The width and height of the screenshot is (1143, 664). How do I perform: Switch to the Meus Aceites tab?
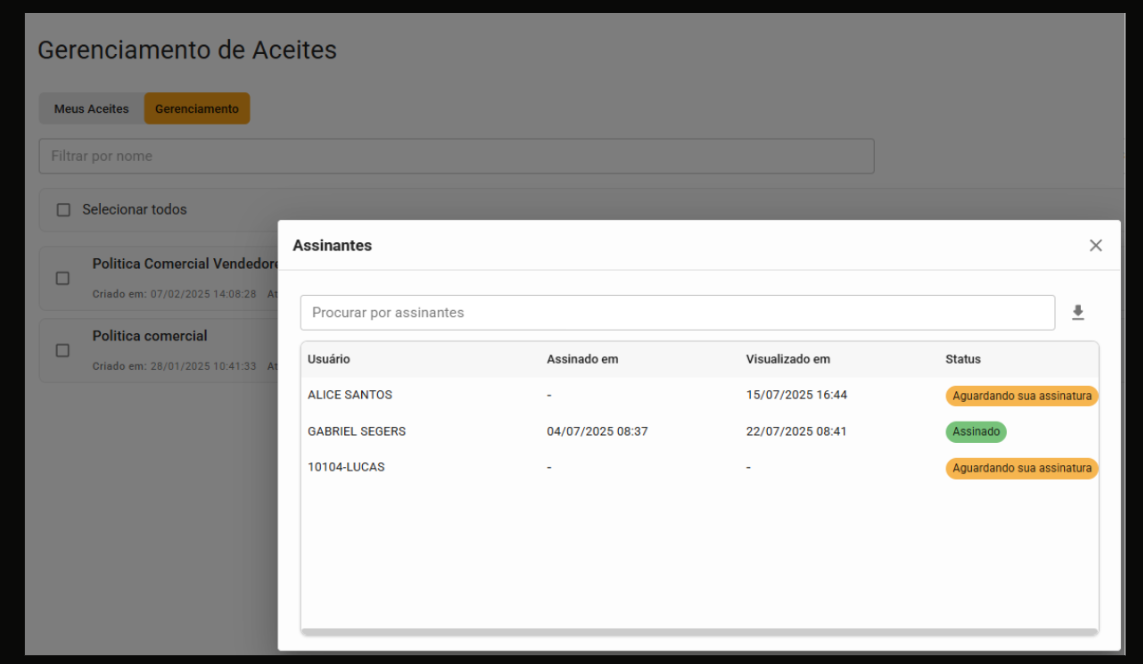(x=91, y=109)
